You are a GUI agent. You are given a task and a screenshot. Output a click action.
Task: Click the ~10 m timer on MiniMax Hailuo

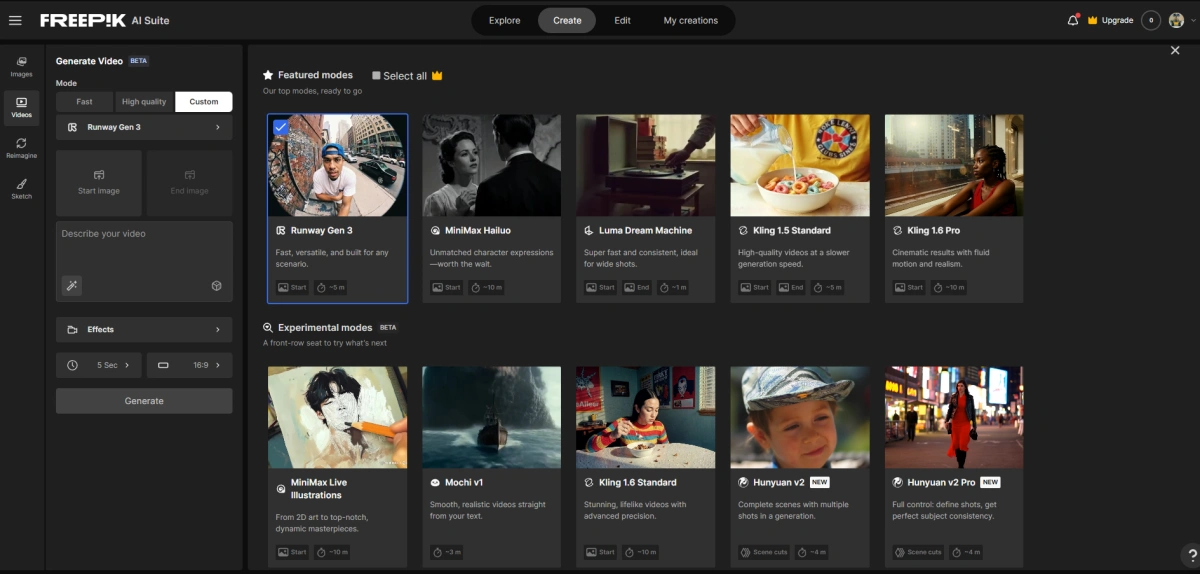click(487, 287)
